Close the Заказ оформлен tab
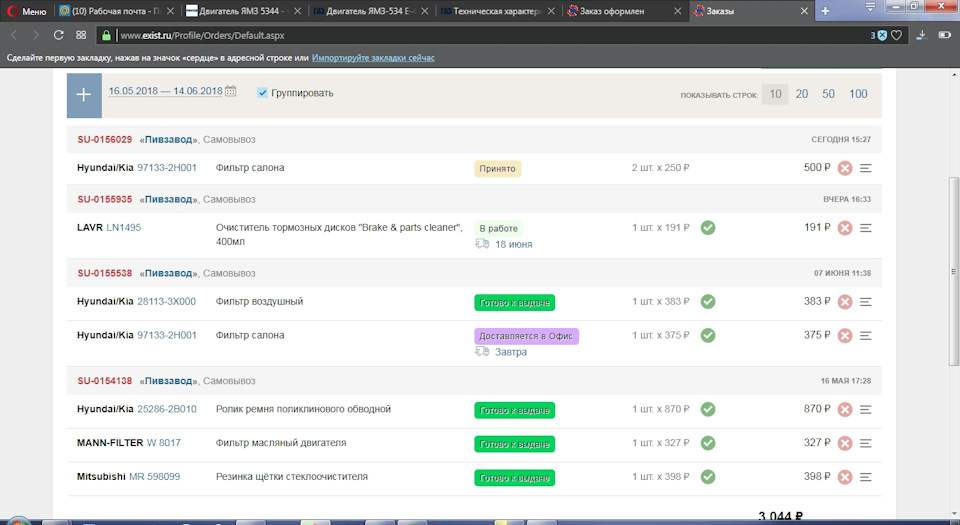 pyautogui.click(x=677, y=11)
